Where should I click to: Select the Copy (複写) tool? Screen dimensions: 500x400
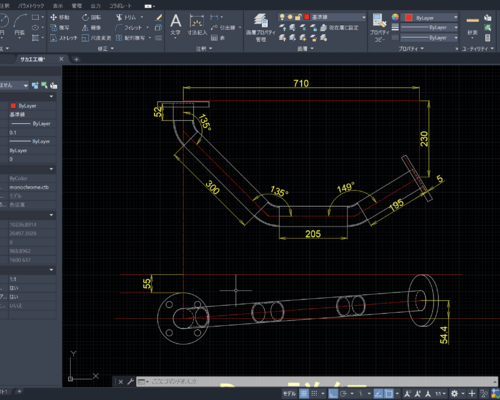coord(60,28)
